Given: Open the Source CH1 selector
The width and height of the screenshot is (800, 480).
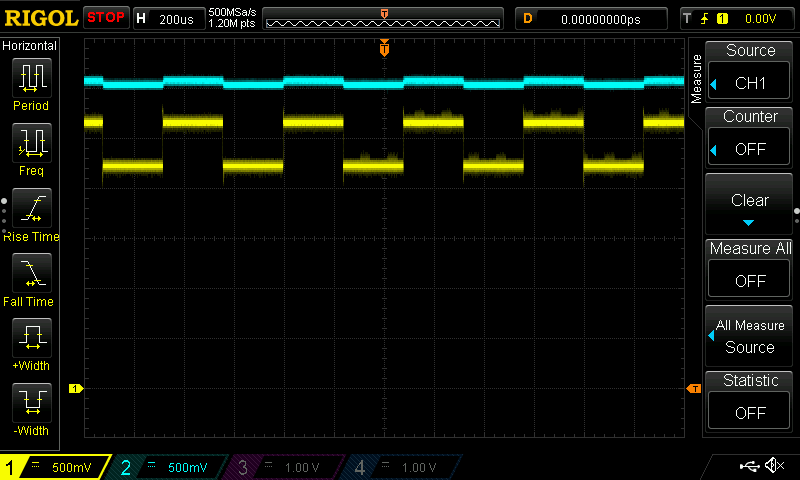Looking at the screenshot, I should click(750, 72).
